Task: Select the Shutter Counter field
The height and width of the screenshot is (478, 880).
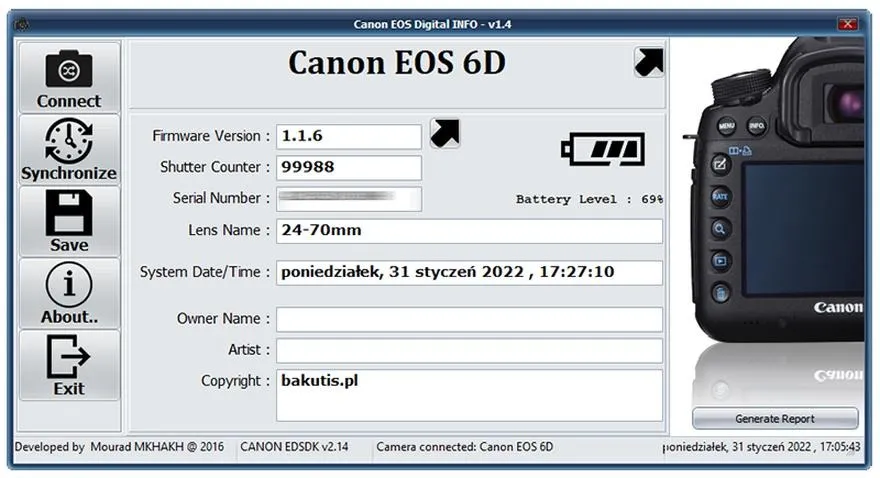Action: coord(349,167)
